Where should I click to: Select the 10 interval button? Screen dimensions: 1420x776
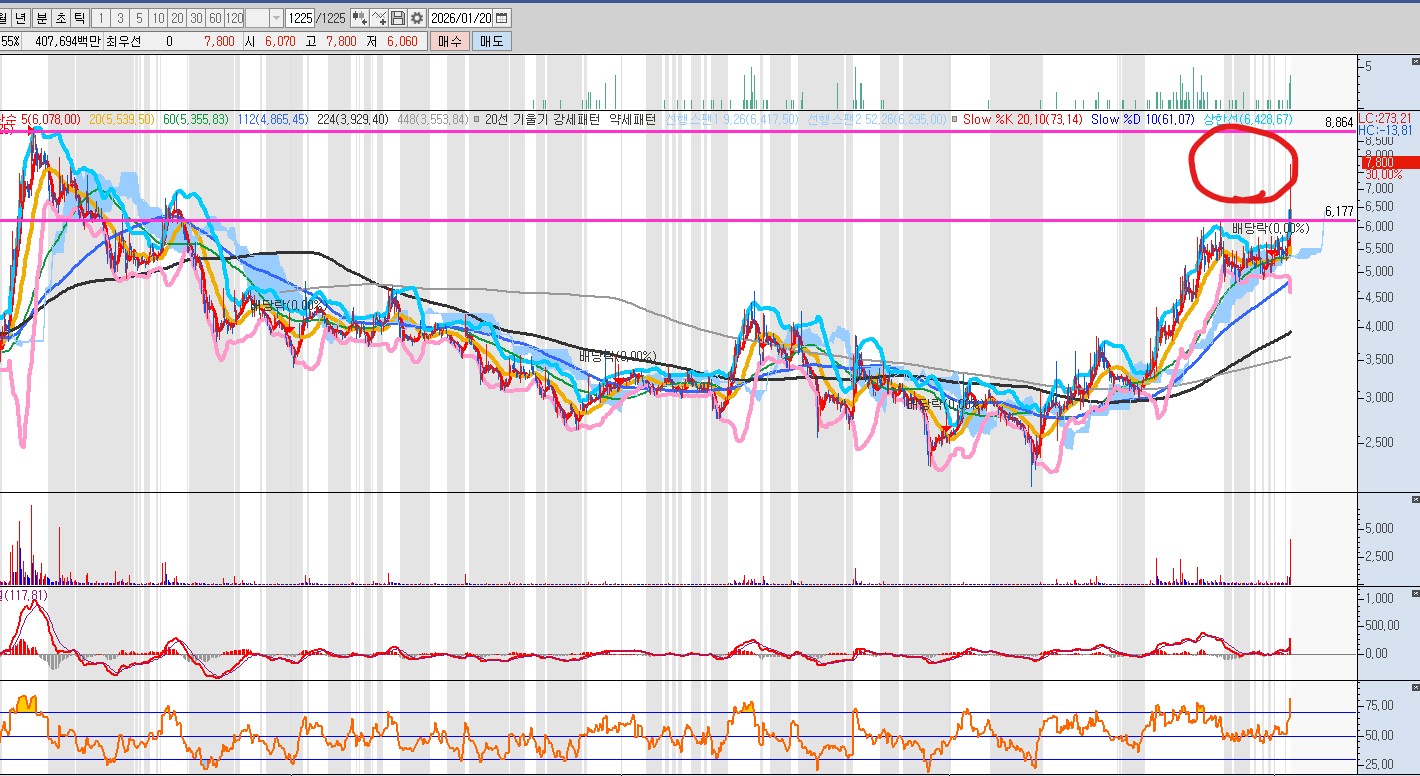click(158, 18)
